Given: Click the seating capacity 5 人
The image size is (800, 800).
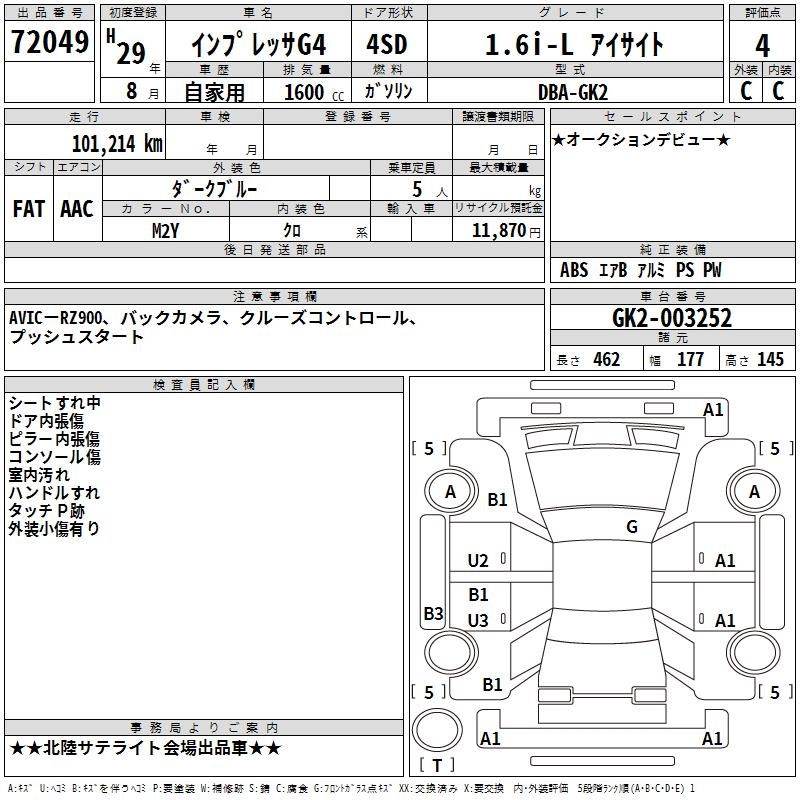Looking at the screenshot, I should pyautogui.click(x=430, y=190).
